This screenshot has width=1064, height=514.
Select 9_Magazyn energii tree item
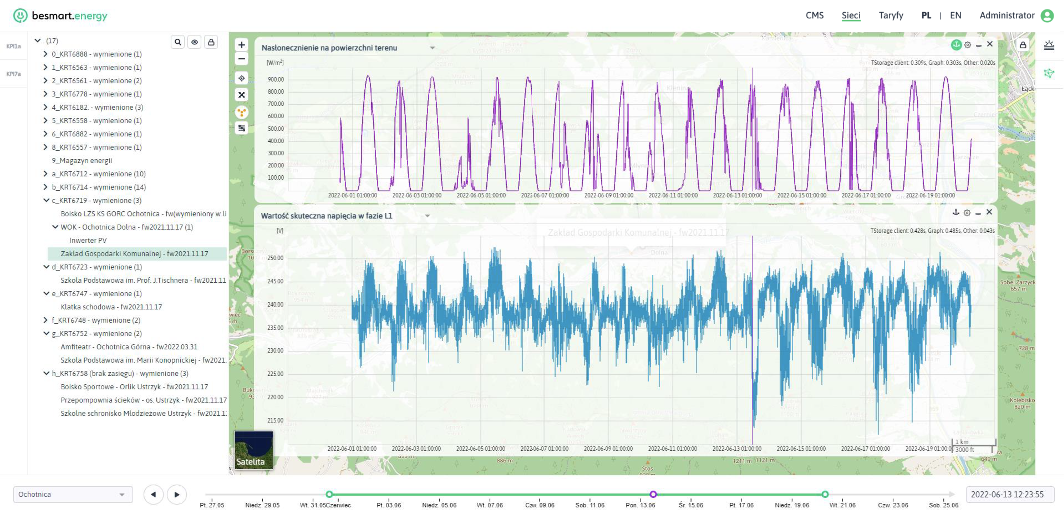(81, 160)
